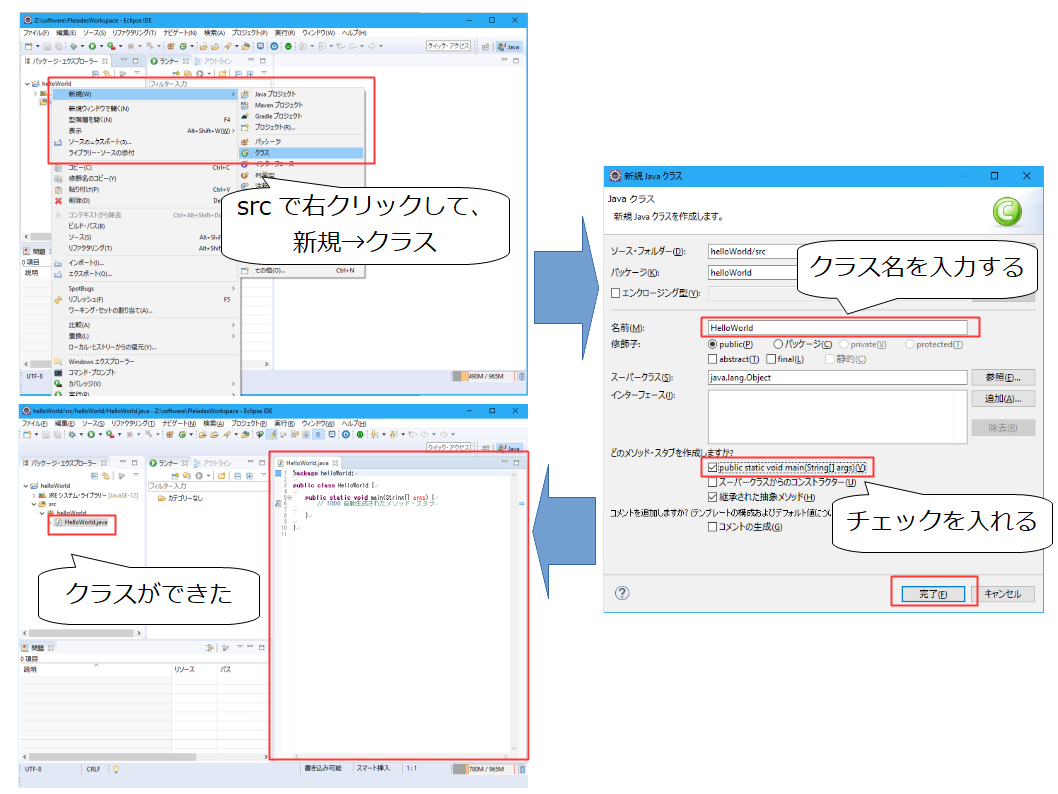Image resolution: width=1058 pixels, height=794 pixels.
Task: Choose リフレッシュ(F) in the context menu
Action: point(146,300)
